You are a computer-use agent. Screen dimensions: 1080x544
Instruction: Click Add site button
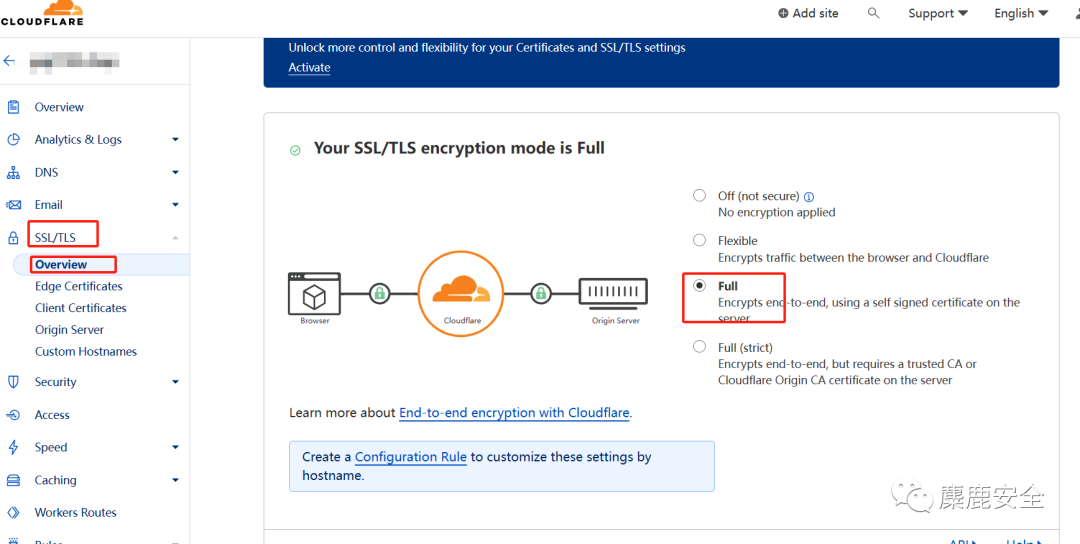pyautogui.click(x=808, y=13)
